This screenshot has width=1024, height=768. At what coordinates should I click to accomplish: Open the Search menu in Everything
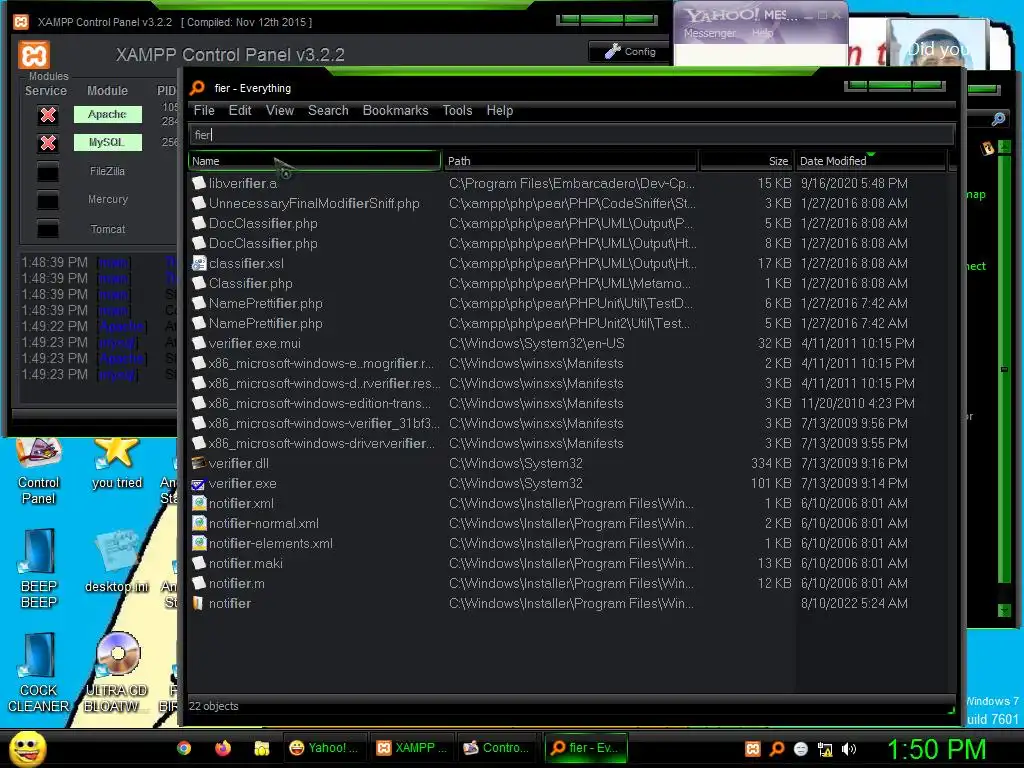(328, 110)
